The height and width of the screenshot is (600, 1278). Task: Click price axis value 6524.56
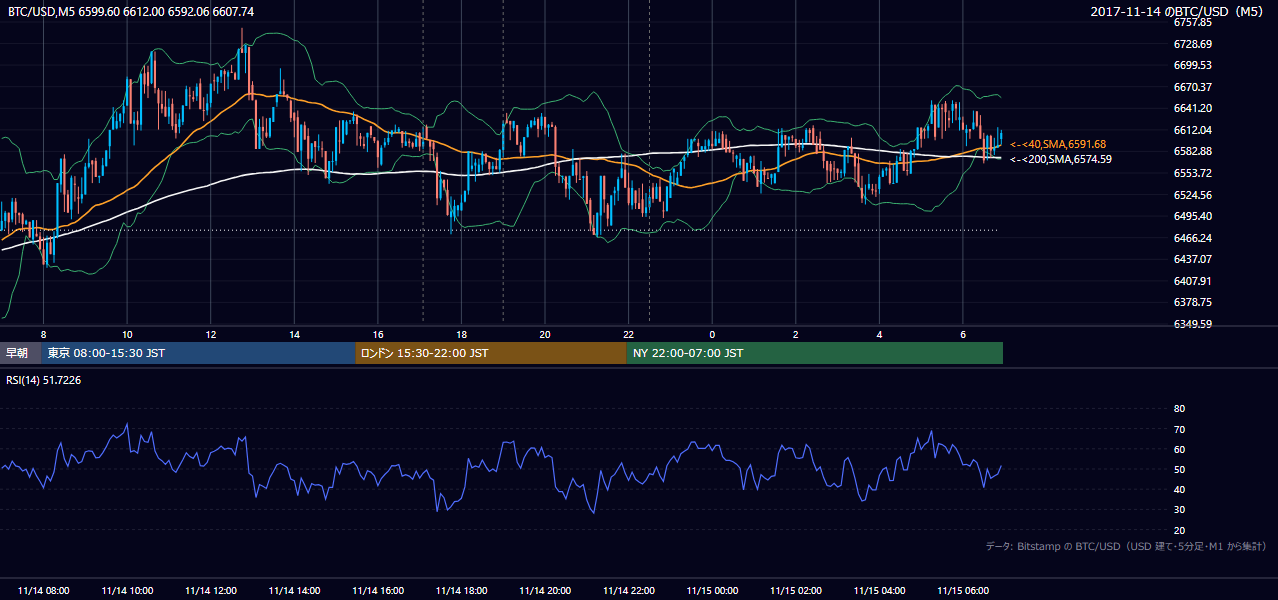[1192, 195]
